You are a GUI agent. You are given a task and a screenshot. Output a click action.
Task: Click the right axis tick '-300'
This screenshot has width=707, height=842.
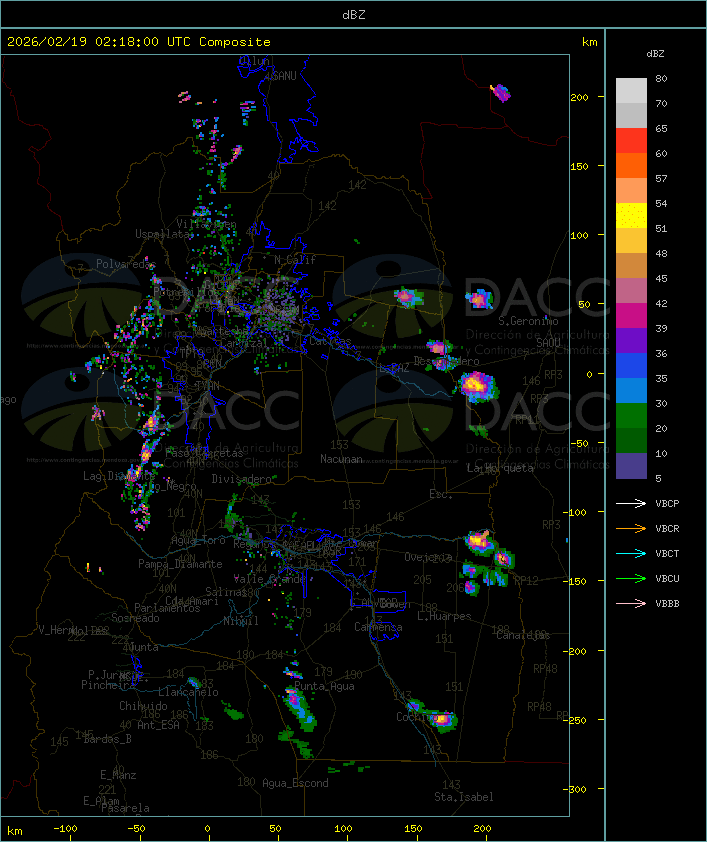[x=574, y=789]
